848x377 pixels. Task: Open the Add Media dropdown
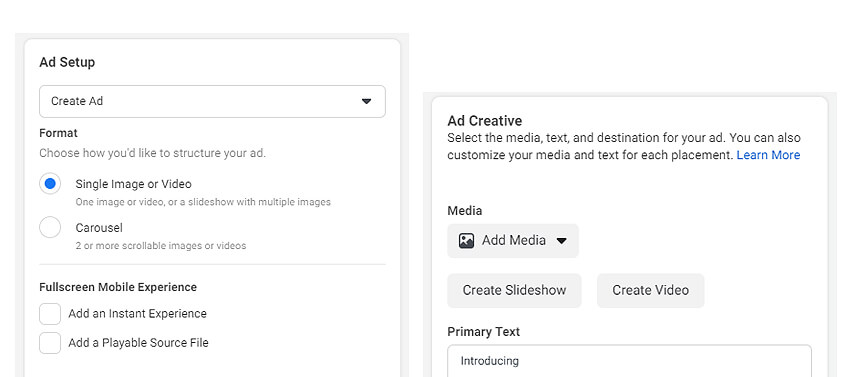[513, 241]
